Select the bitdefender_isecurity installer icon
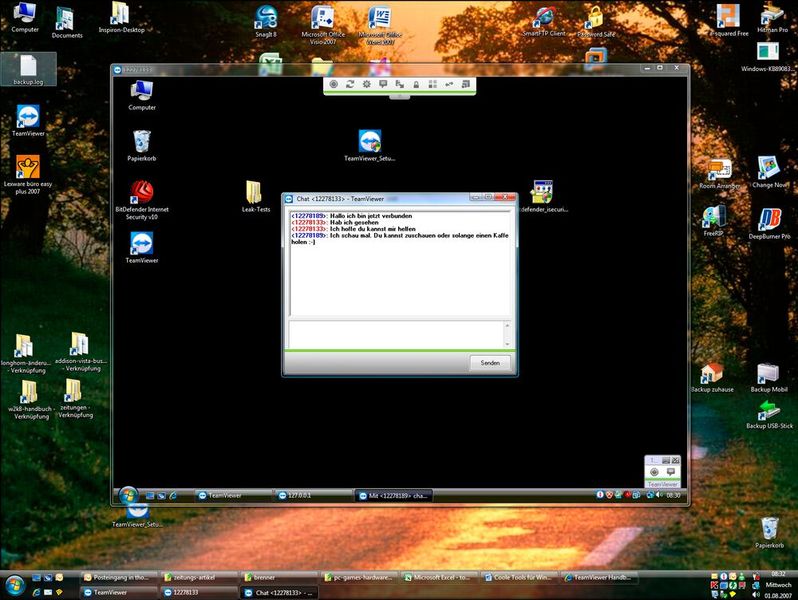The height and width of the screenshot is (600, 798). pos(543,196)
